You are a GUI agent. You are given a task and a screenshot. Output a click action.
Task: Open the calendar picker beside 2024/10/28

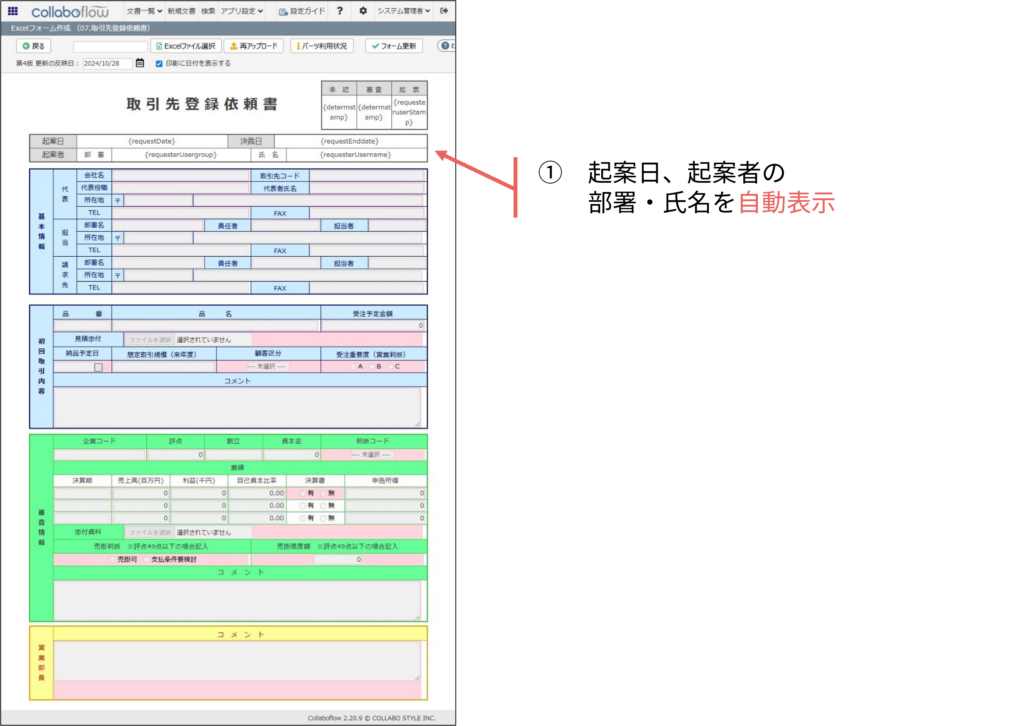click(140, 63)
